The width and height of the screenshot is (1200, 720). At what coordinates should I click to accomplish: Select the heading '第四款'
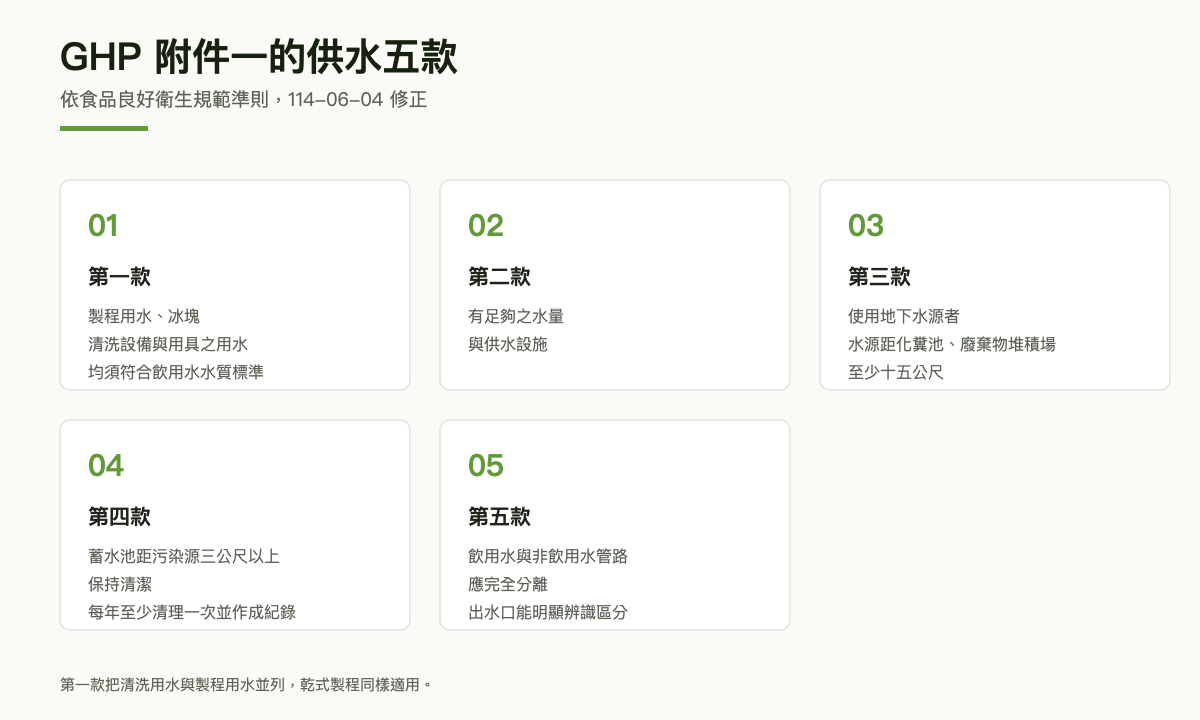point(119,517)
